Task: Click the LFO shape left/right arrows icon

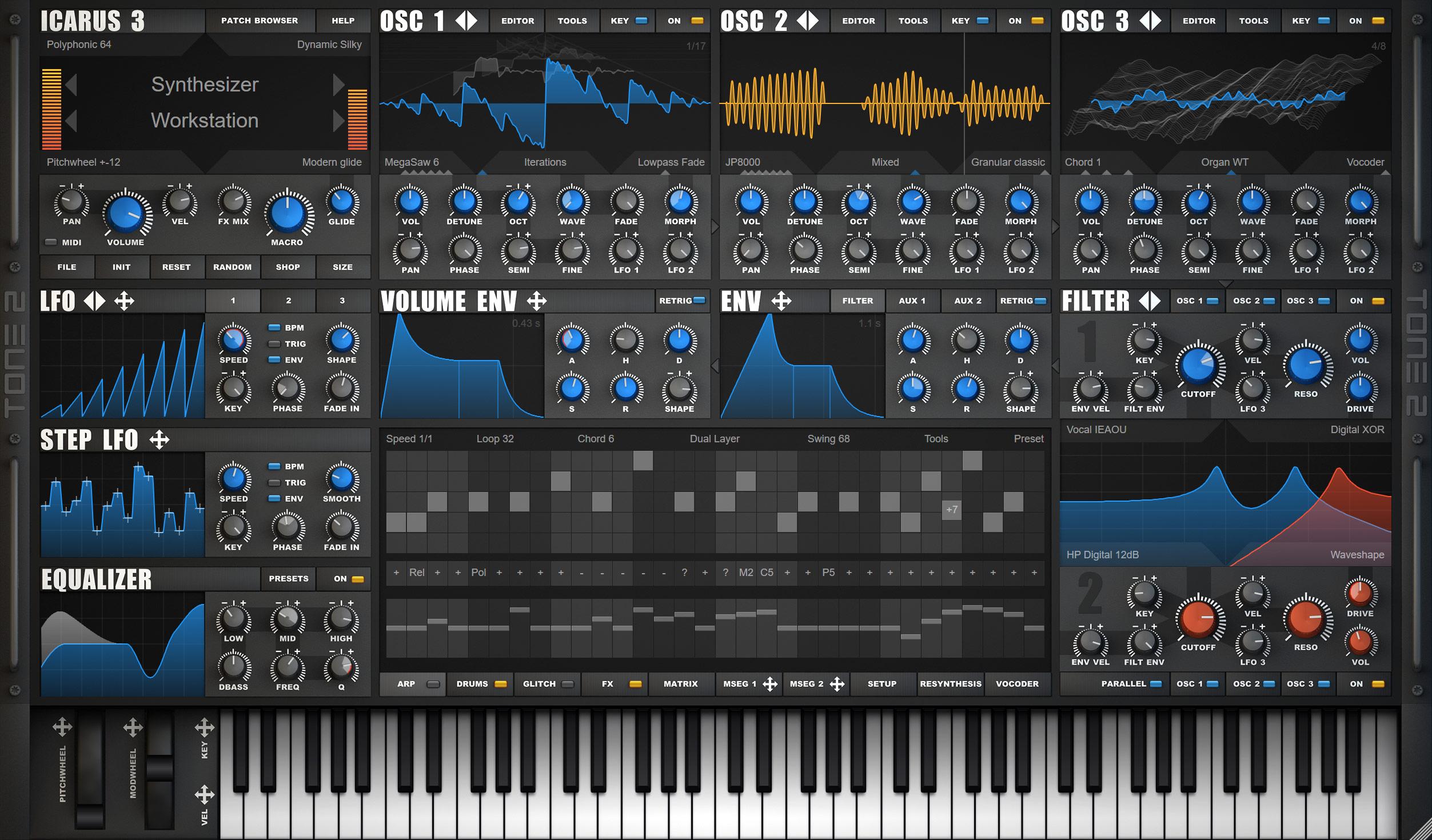Action: point(94,301)
